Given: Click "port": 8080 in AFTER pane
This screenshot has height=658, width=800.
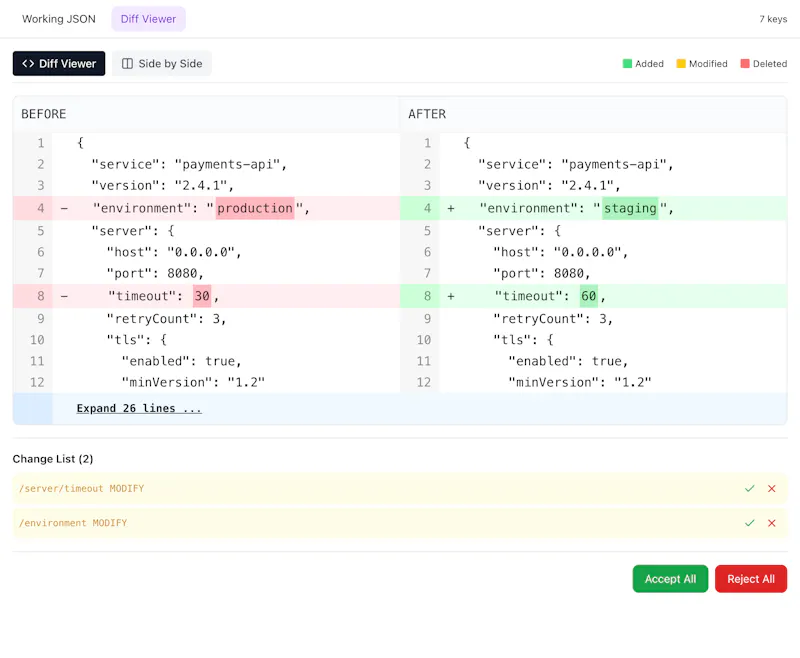Looking at the screenshot, I should tap(542, 273).
